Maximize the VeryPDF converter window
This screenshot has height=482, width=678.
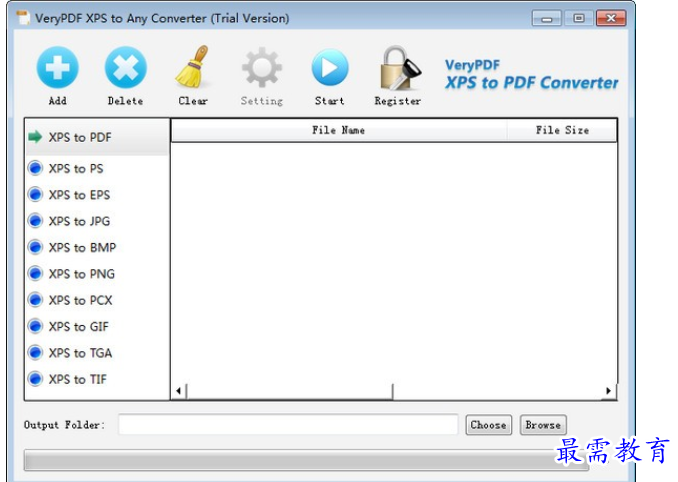click(x=579, y=18)
